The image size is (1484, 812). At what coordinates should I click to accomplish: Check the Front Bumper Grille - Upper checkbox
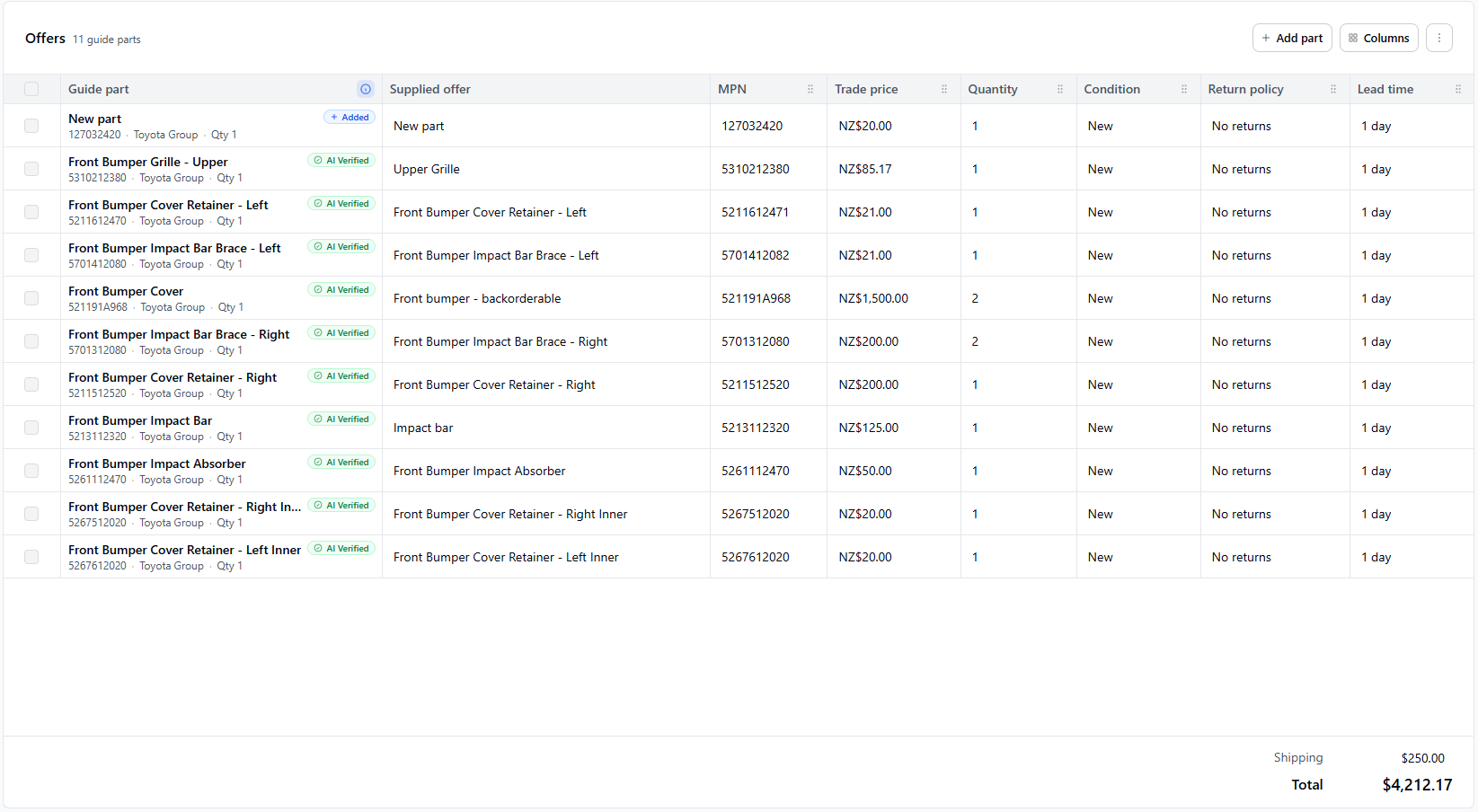[x=31, y=169]
